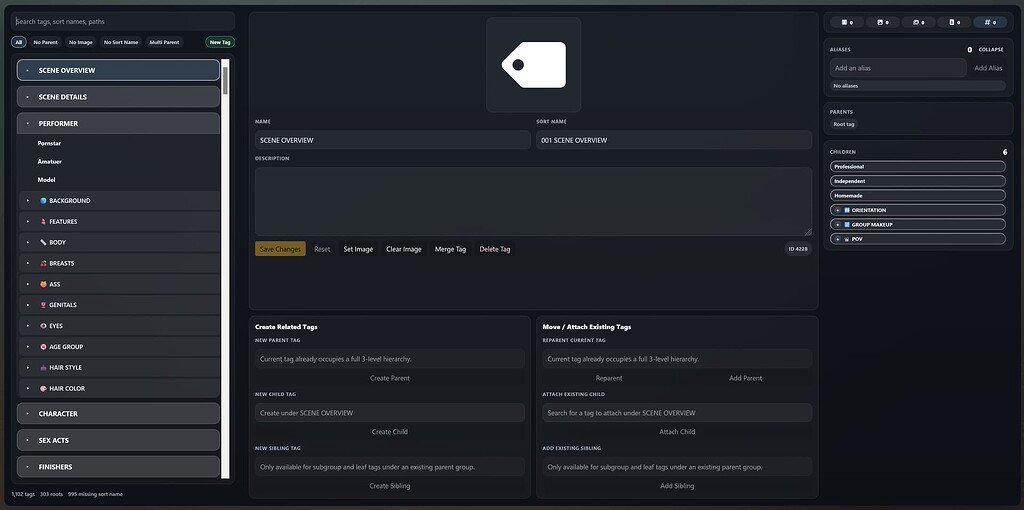Expand the HAIR COLOR subgroup arrow
This screenshot has width=1024, height=510.
28,389
